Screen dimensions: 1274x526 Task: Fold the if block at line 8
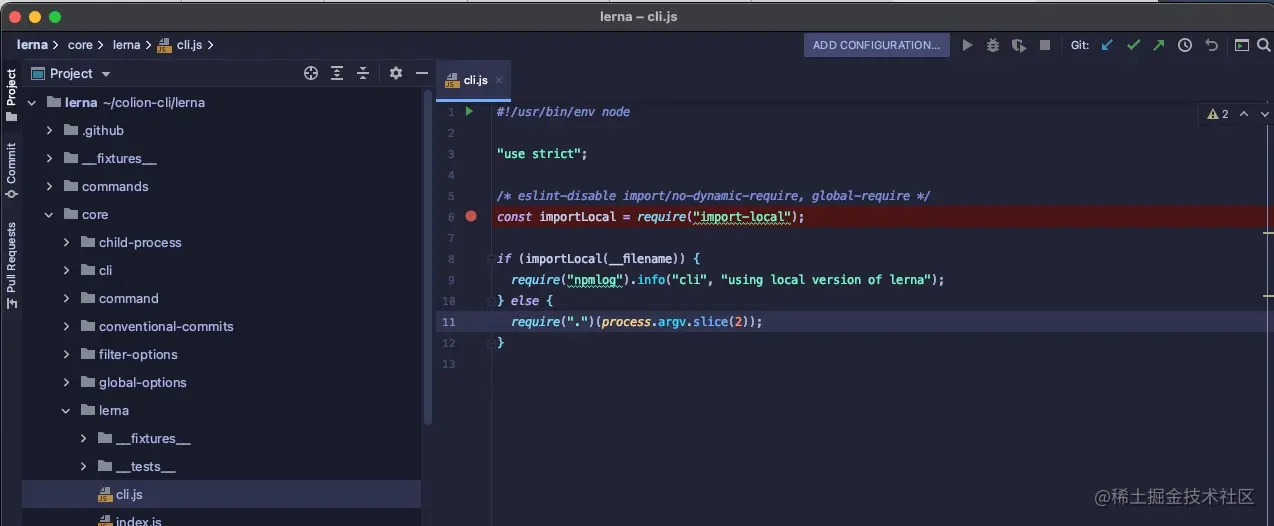tap(490, 258)
